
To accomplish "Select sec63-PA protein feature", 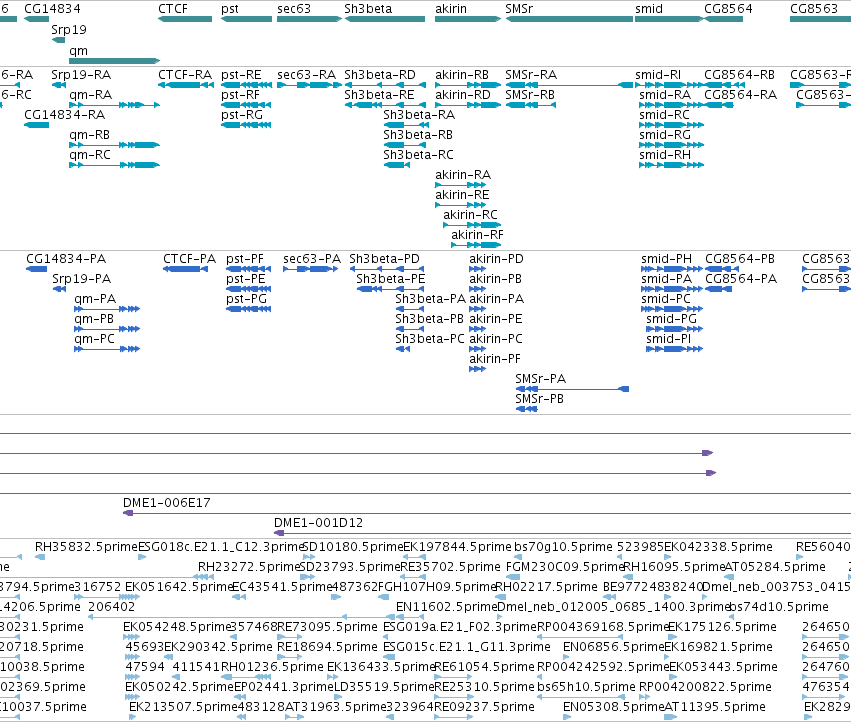I will tap(310, 269).
